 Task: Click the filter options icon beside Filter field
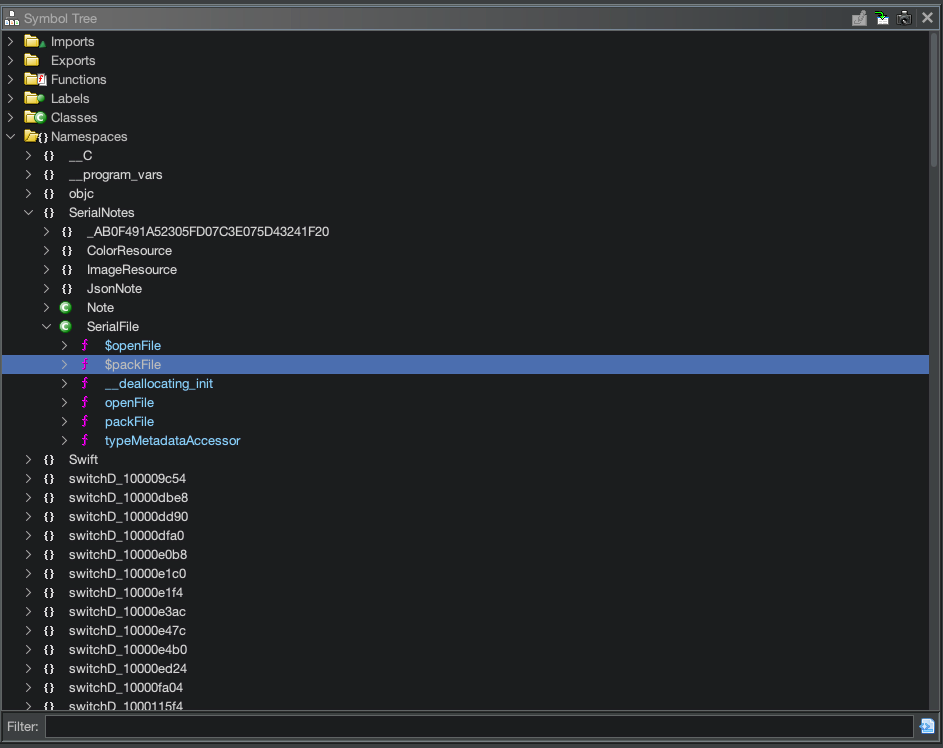(927, 726)
